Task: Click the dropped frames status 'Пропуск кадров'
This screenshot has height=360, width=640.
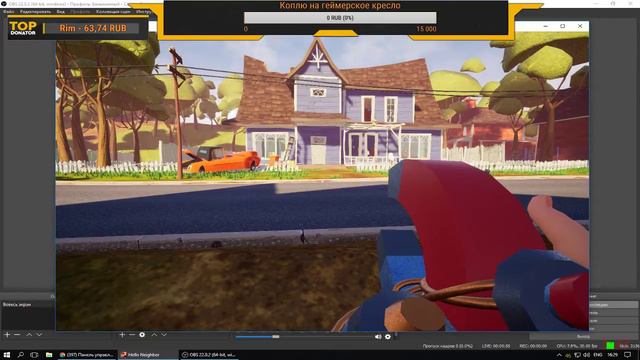Action: (x=448, y=346)
